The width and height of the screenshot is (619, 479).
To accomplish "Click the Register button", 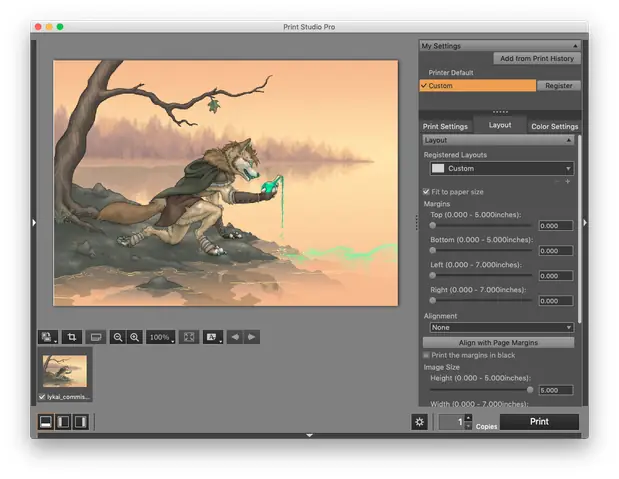I will pos(559,86).
